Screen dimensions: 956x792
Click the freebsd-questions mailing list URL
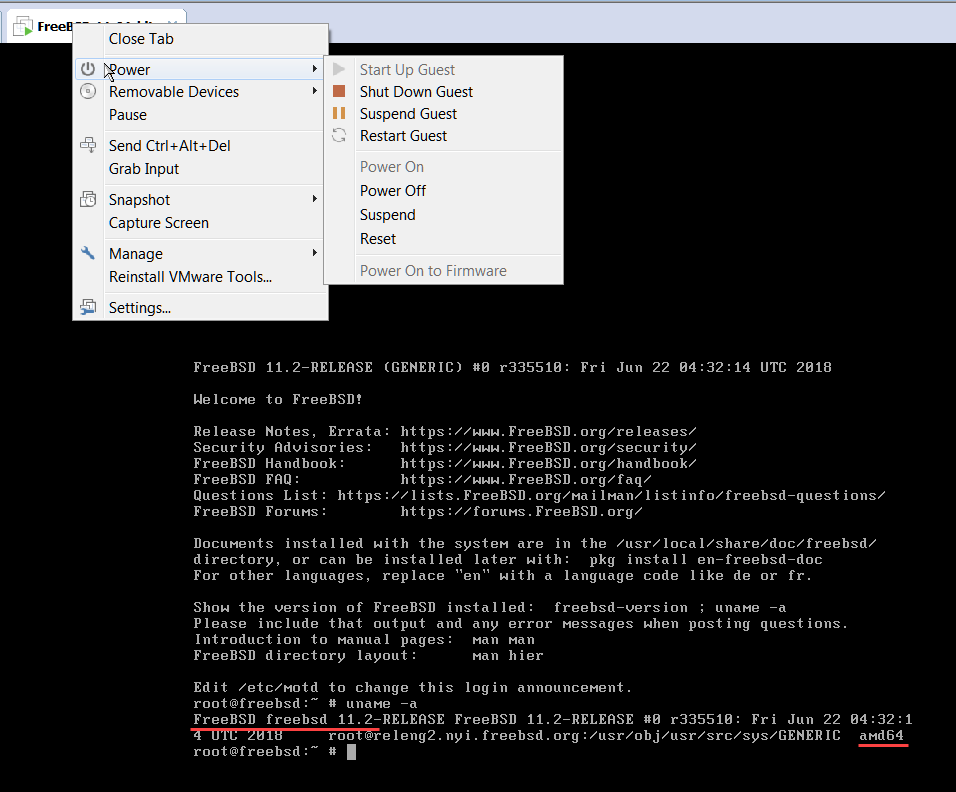(x=611, y=496)
